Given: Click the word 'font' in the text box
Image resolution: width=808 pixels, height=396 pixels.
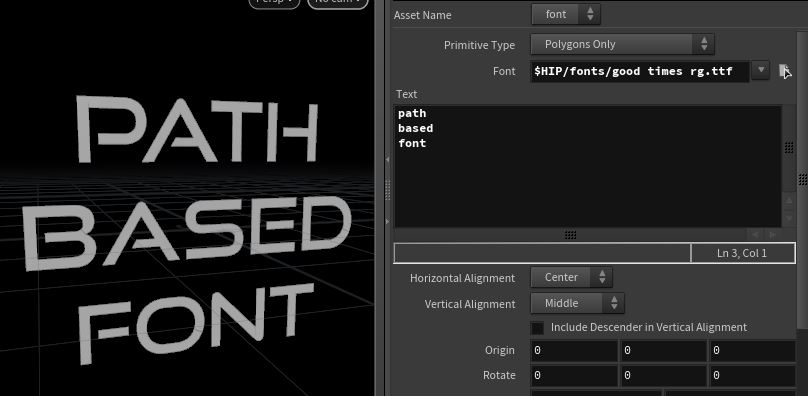Looking at the screenshot, I should coord(412,143).
